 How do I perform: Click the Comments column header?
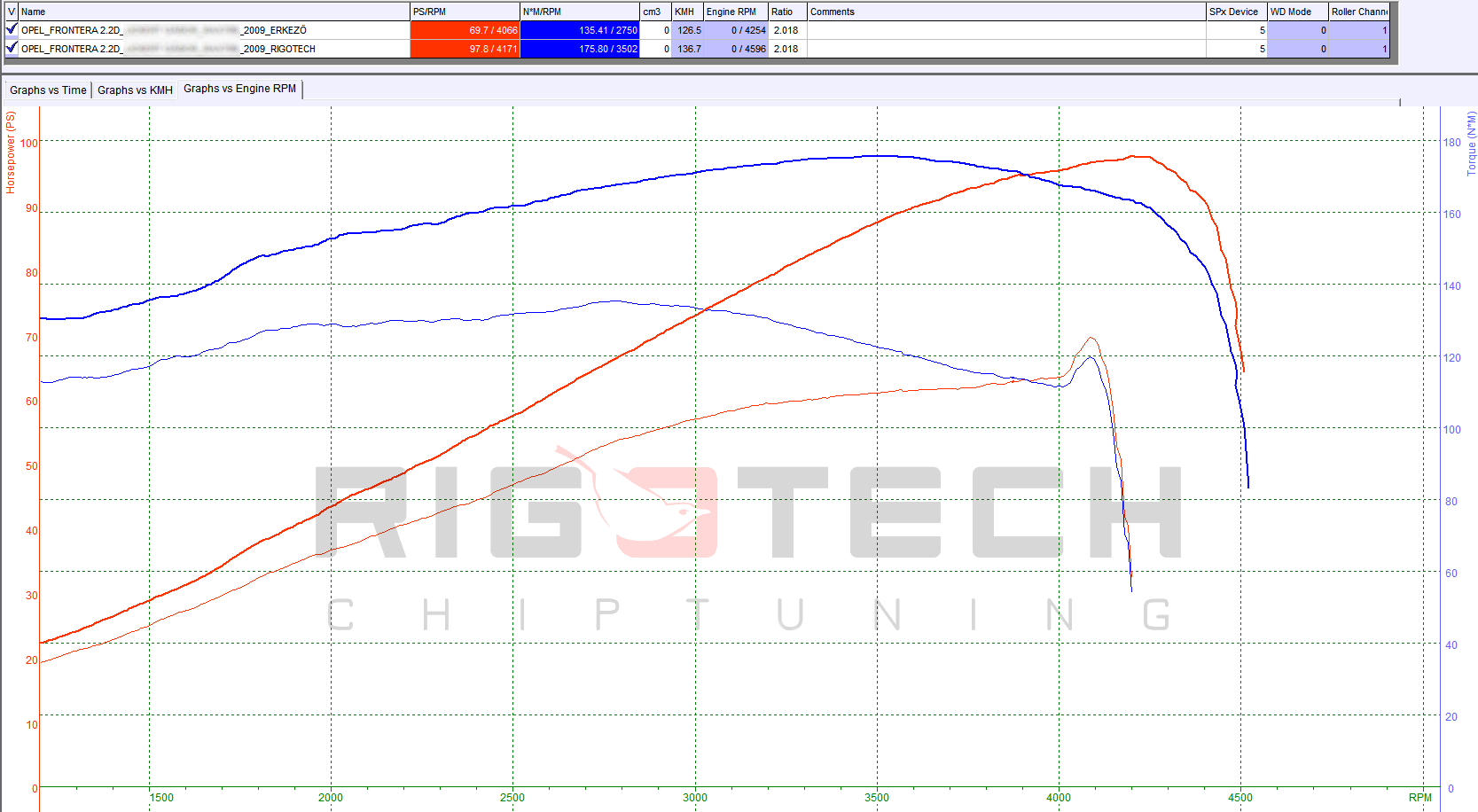pos(1006,12)
